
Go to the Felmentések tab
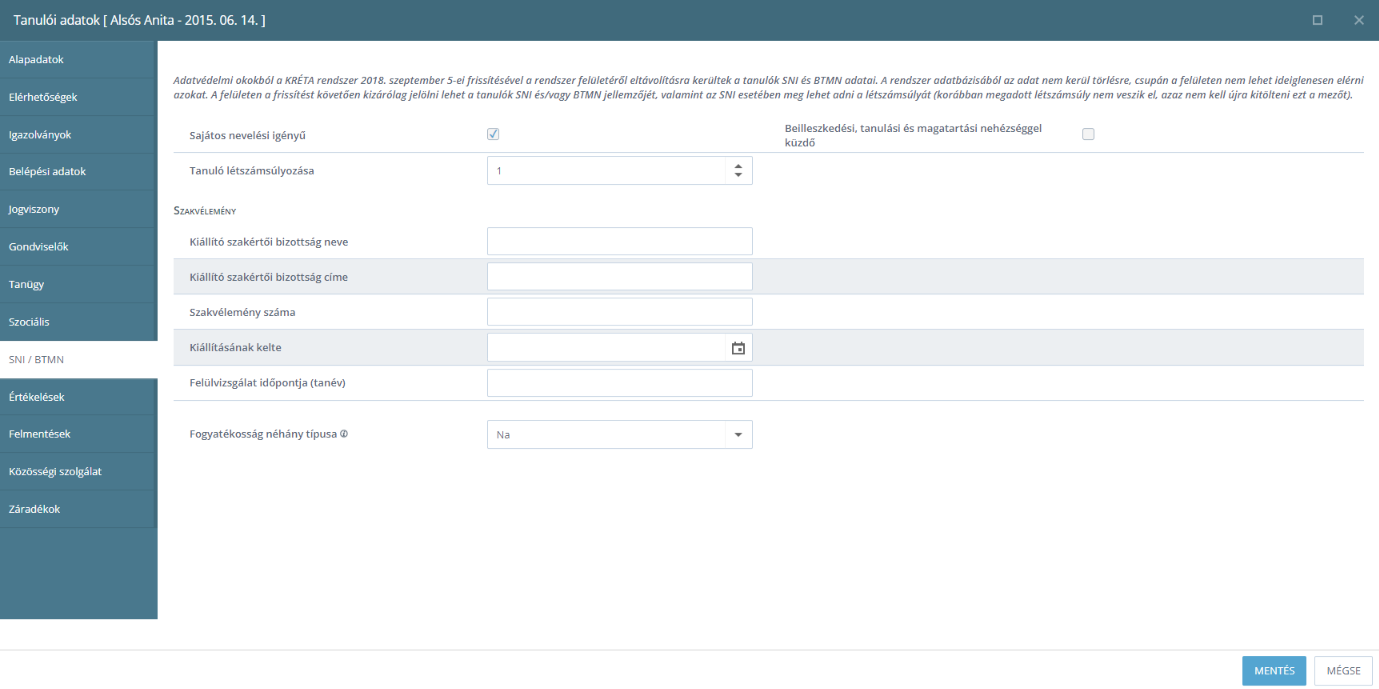click(79, 434)
